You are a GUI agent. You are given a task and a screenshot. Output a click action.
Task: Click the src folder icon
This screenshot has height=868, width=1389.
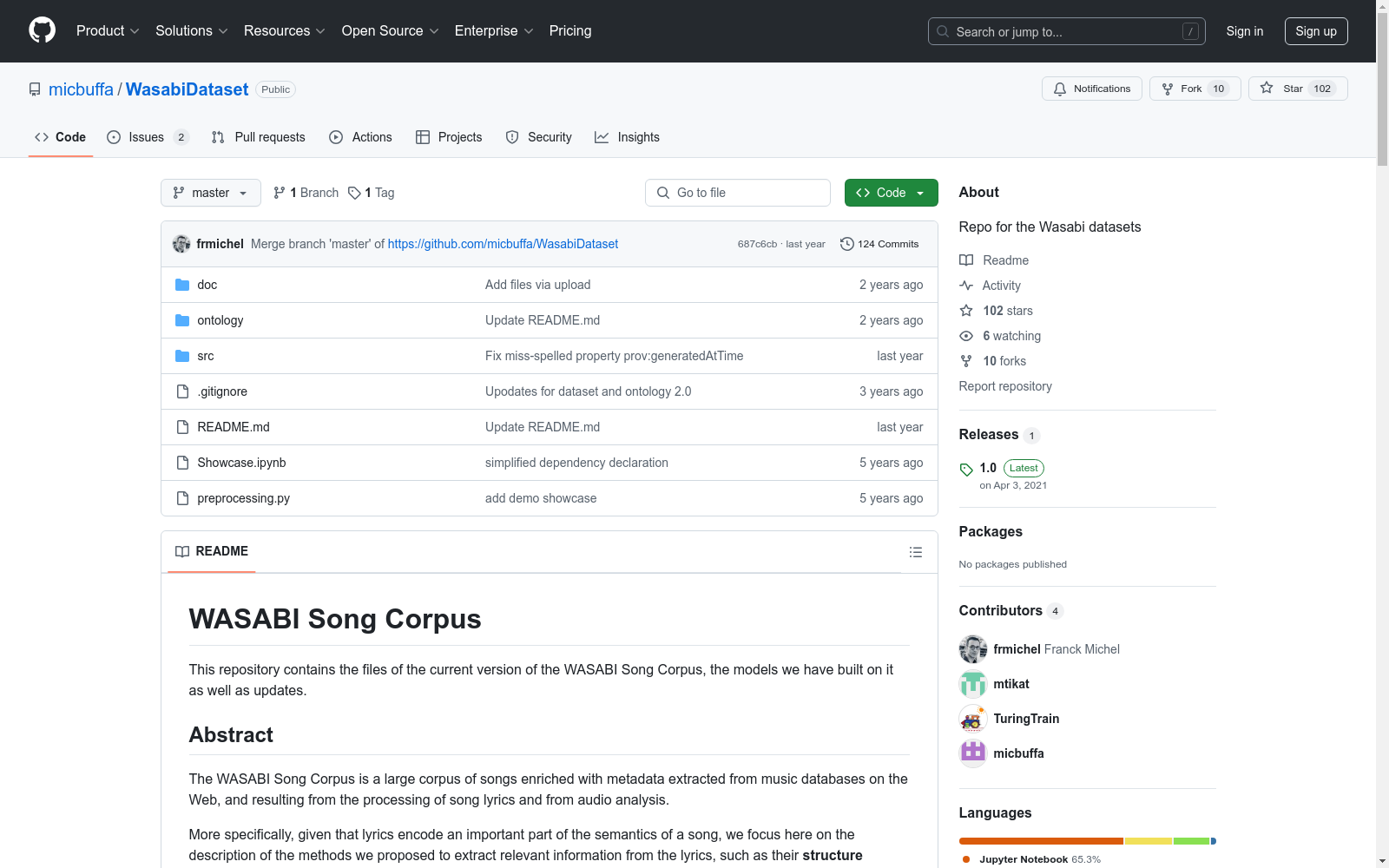(x=182, y=356)
